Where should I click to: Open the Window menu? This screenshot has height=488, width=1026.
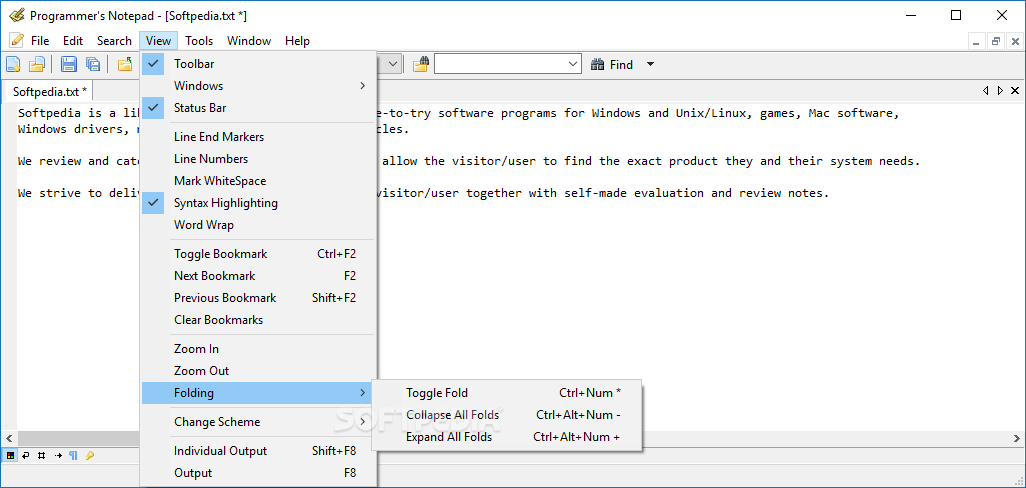tap(249, 41)
